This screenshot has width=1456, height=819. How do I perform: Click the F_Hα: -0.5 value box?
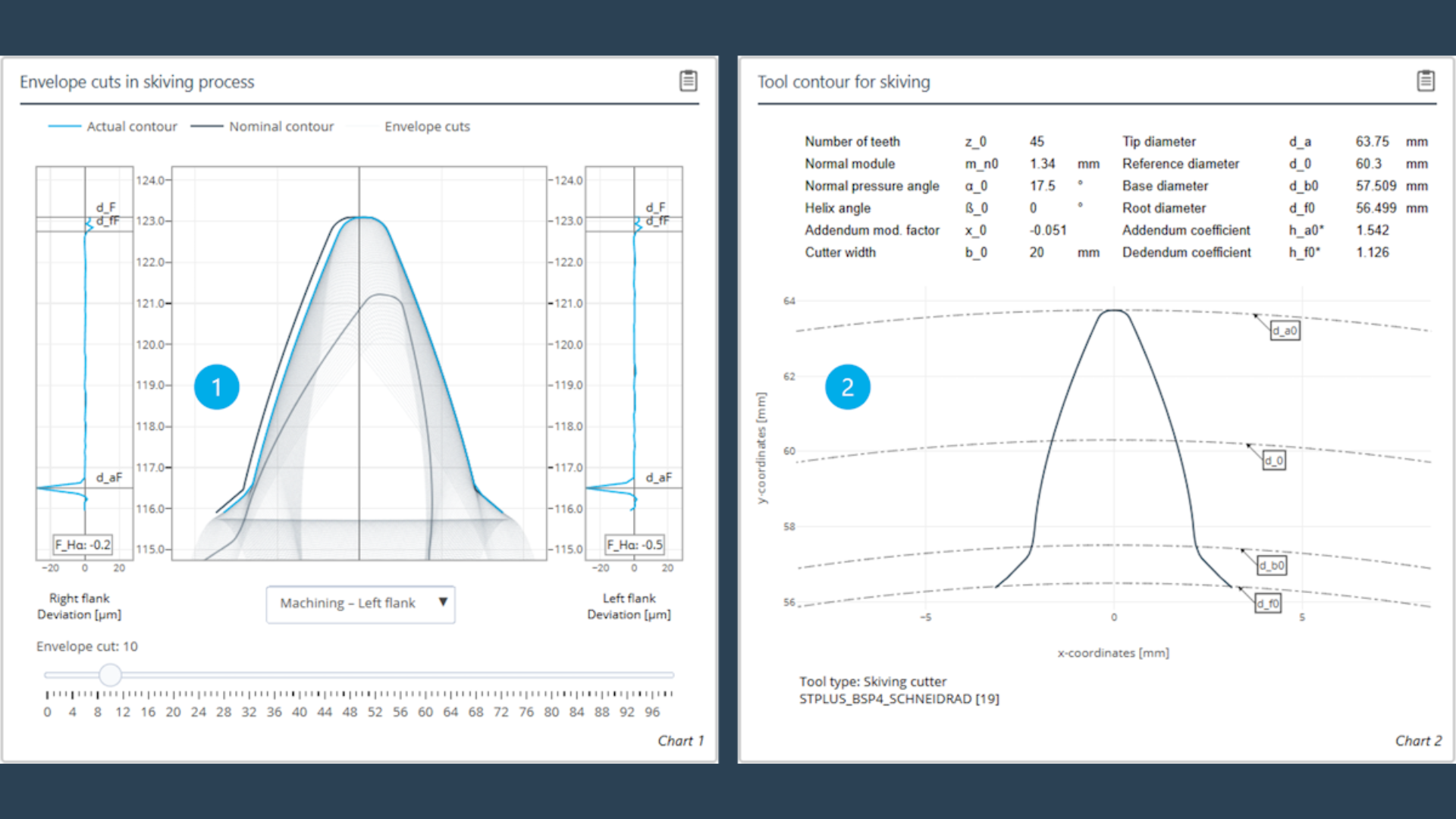pos(635,544)
